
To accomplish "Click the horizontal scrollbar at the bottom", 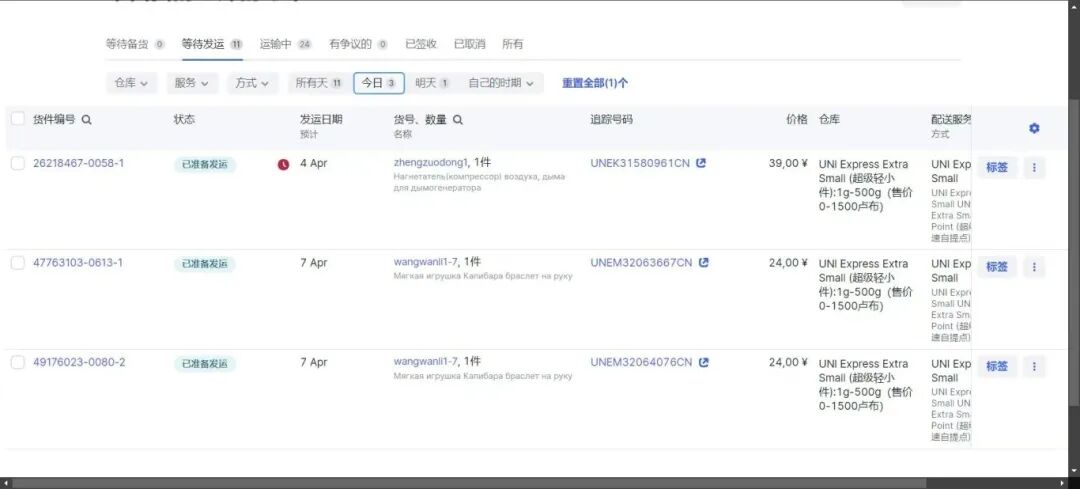I will click(x=500, y=483).
